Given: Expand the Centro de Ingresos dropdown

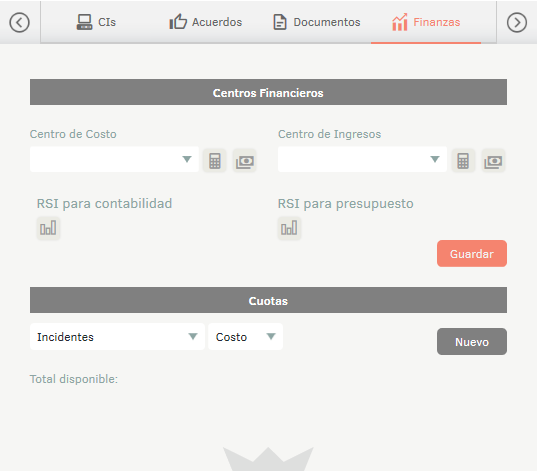Looking at the screenshot, I should (362, 159).
